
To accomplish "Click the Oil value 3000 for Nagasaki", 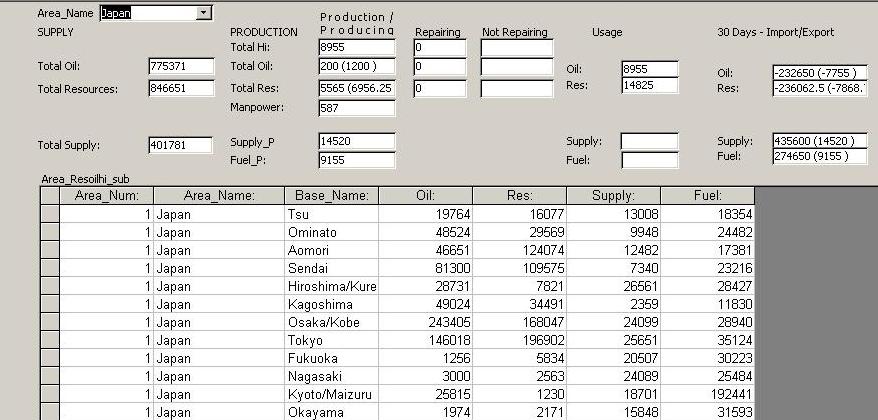I will [426, 376].
